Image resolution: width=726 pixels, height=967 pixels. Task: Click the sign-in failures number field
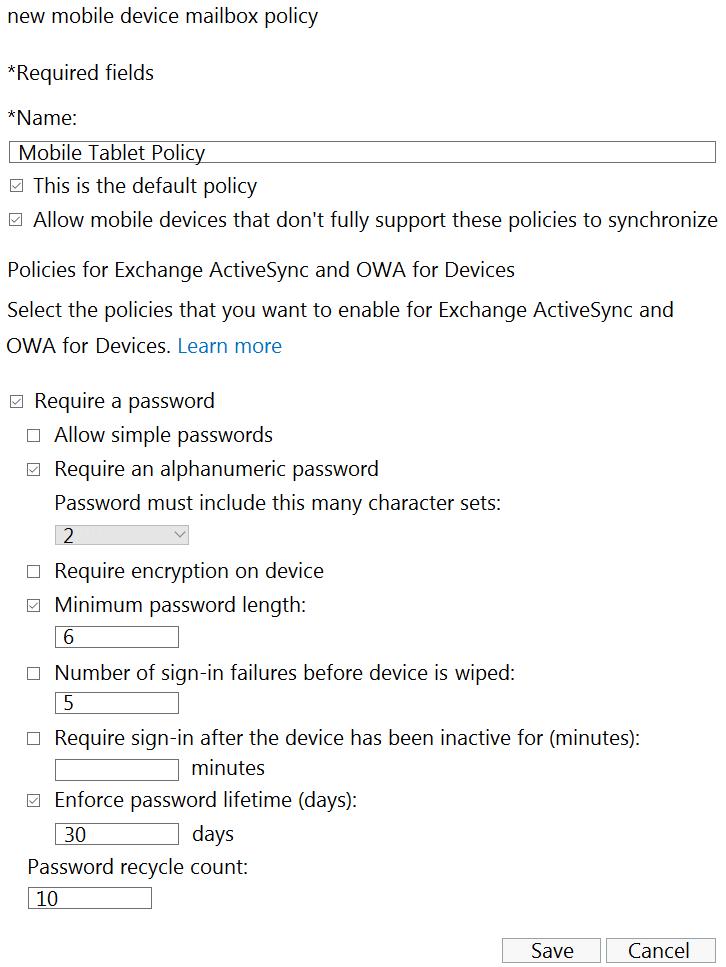tap(117, 703)
